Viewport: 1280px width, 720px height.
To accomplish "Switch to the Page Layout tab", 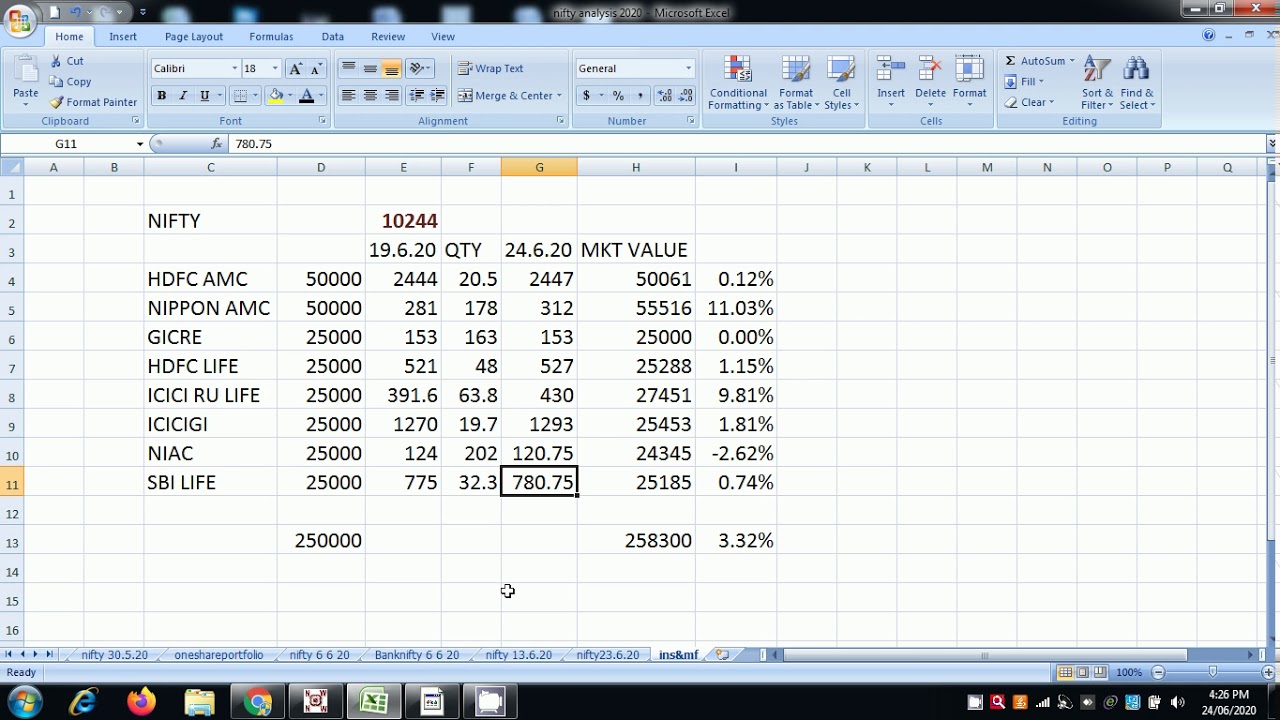I will click(x=194, y=36).
